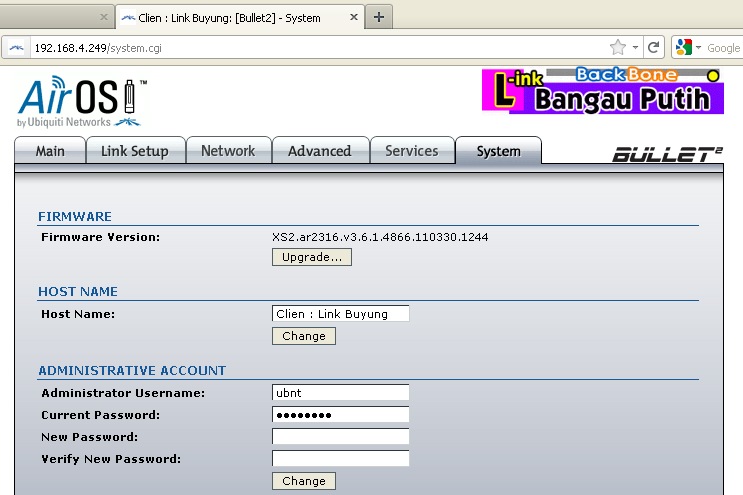Click the FIRMWARE section heading
This screenshot has width=743, height=495.
(x=75, y=216)
